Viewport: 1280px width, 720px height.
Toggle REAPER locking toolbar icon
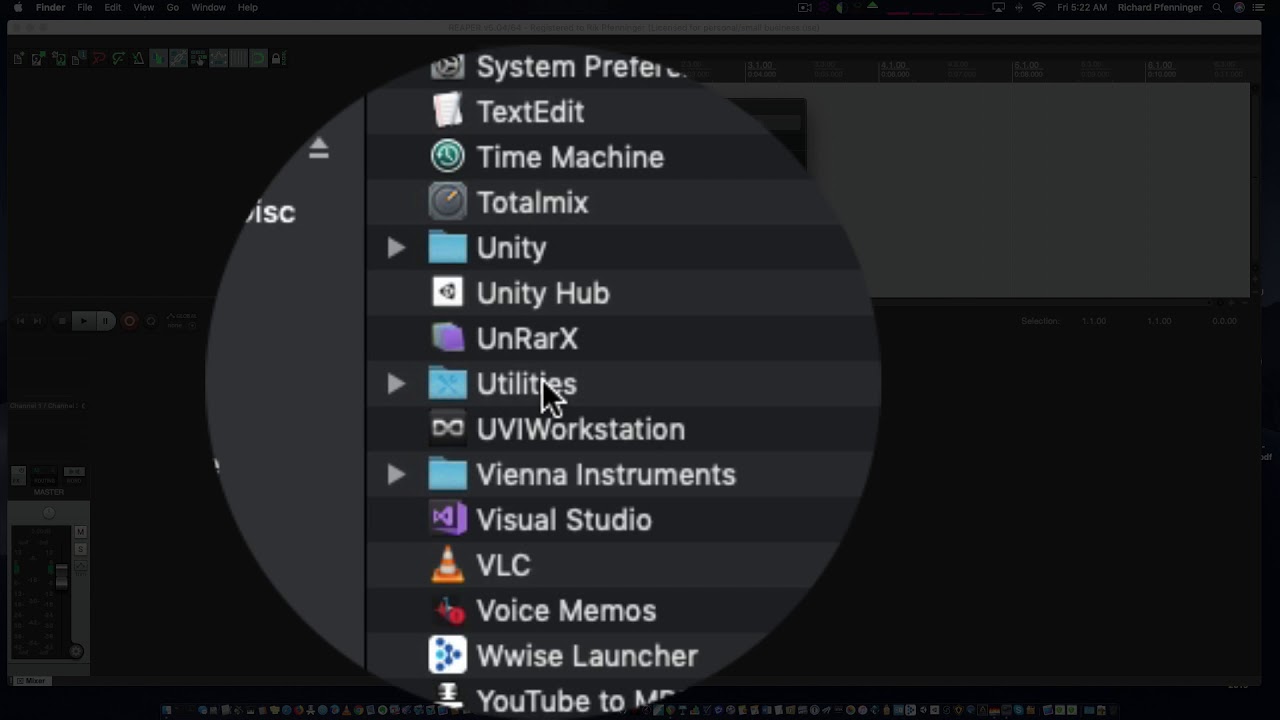point(279,59)
